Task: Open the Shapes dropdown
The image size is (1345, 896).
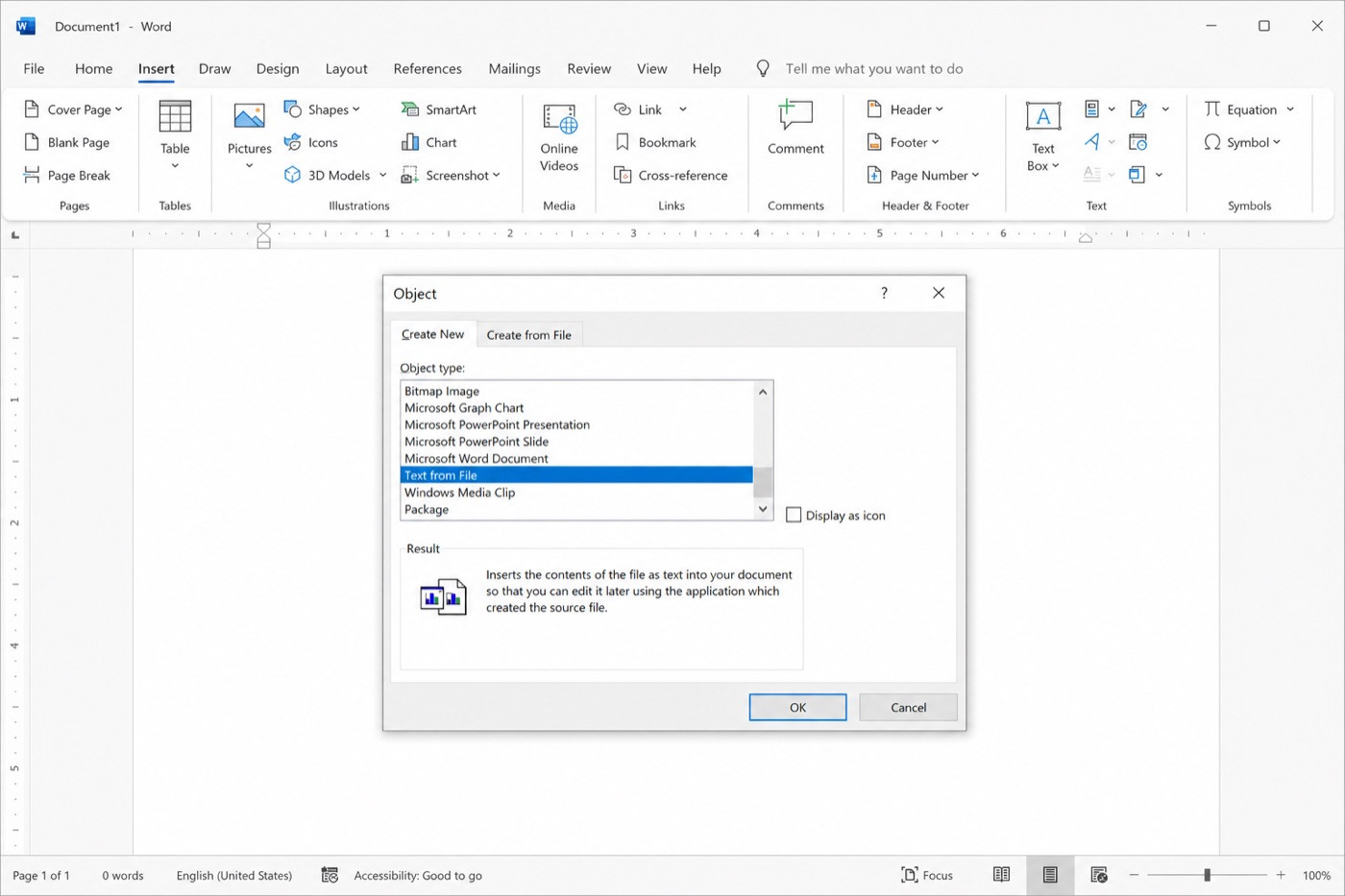Action: pos(356,109)
